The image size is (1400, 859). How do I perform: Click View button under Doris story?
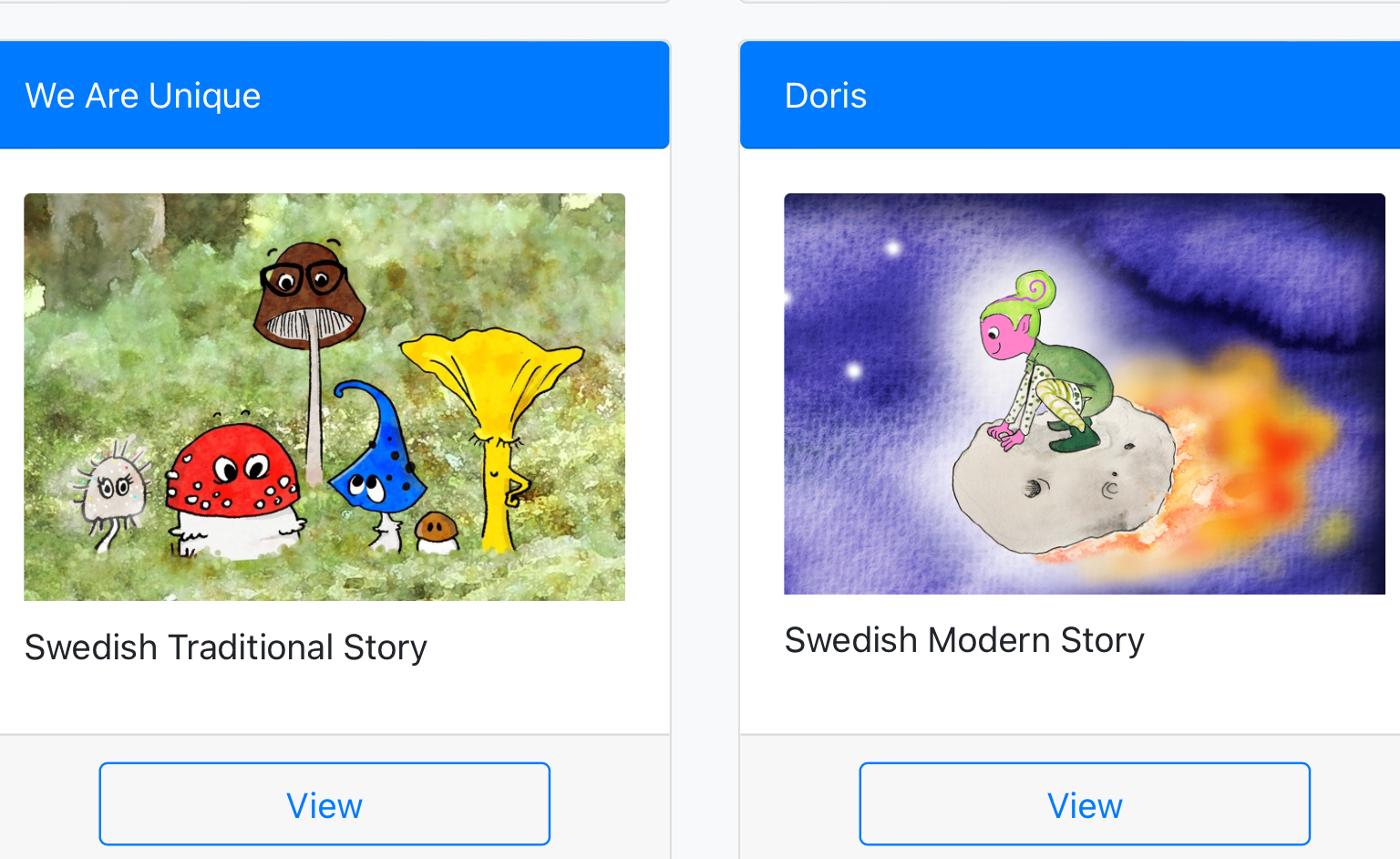[1085, 804]
